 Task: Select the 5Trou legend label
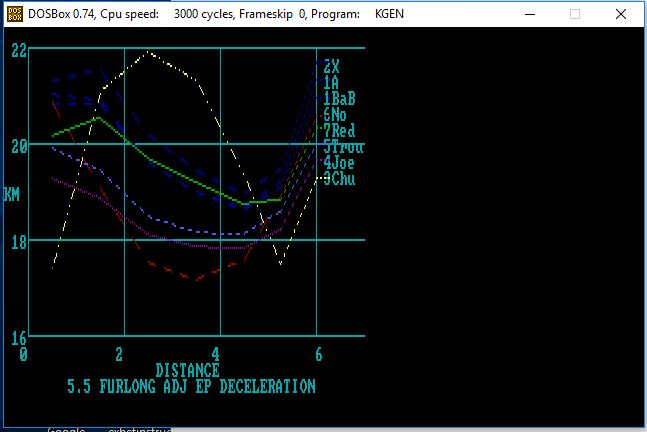click(343, 146)
